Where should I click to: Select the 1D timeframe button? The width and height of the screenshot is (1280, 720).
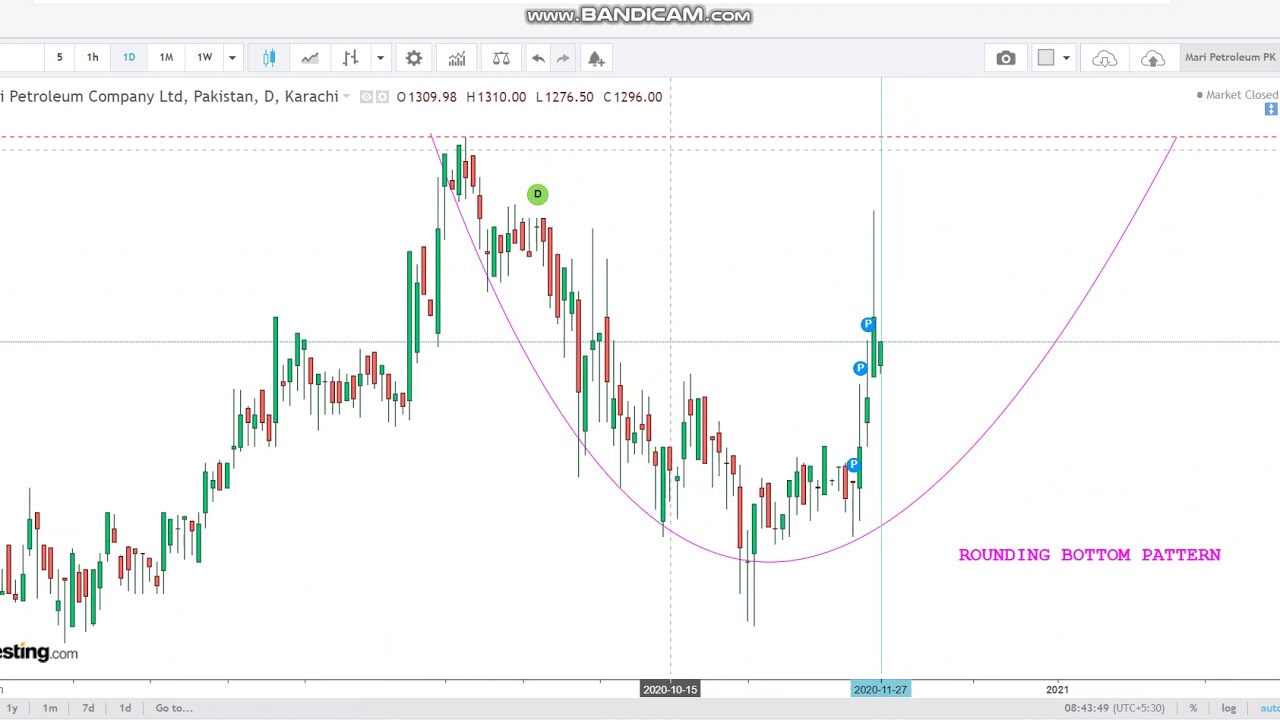tap(129, 58)
